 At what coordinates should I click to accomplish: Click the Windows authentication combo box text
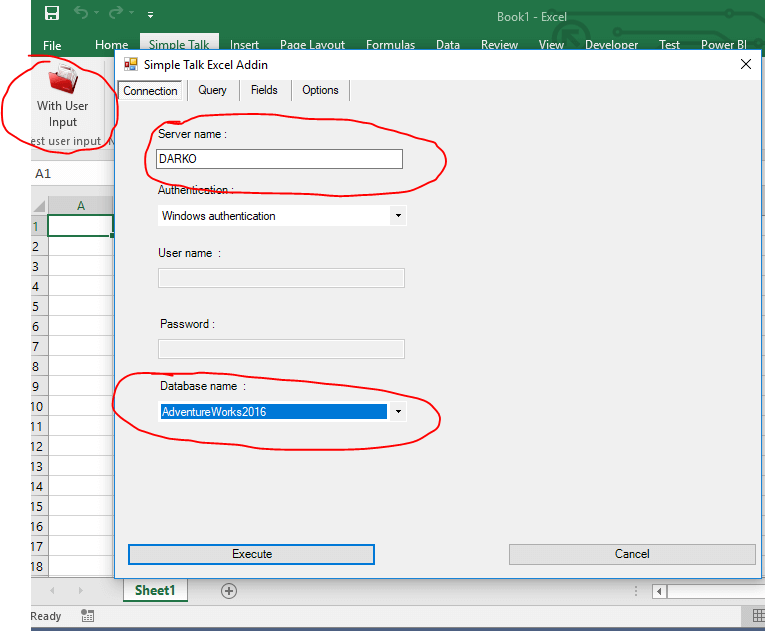(x=219, y=216)
